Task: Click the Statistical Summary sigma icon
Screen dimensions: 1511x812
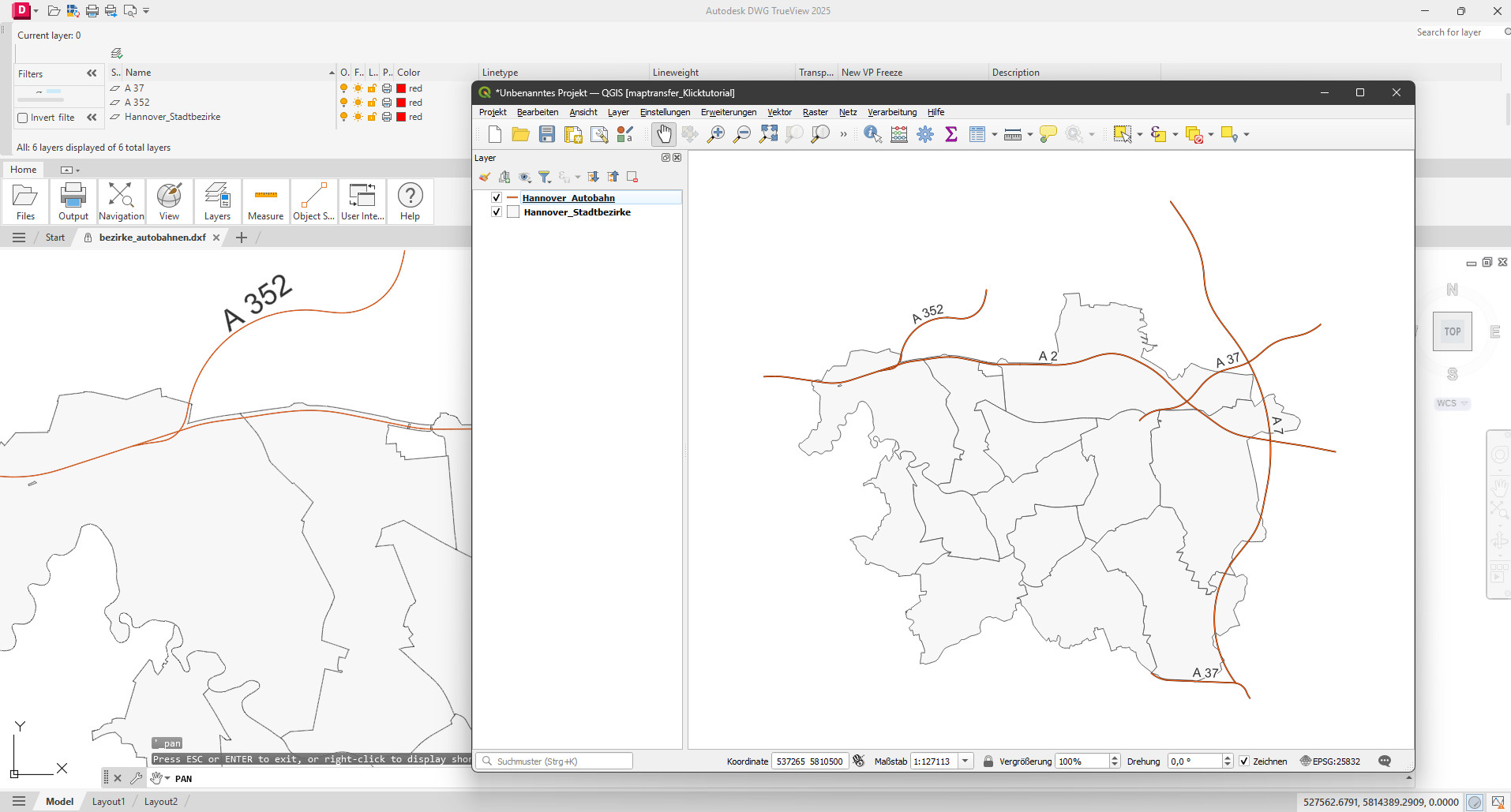Action: (951, 134)
